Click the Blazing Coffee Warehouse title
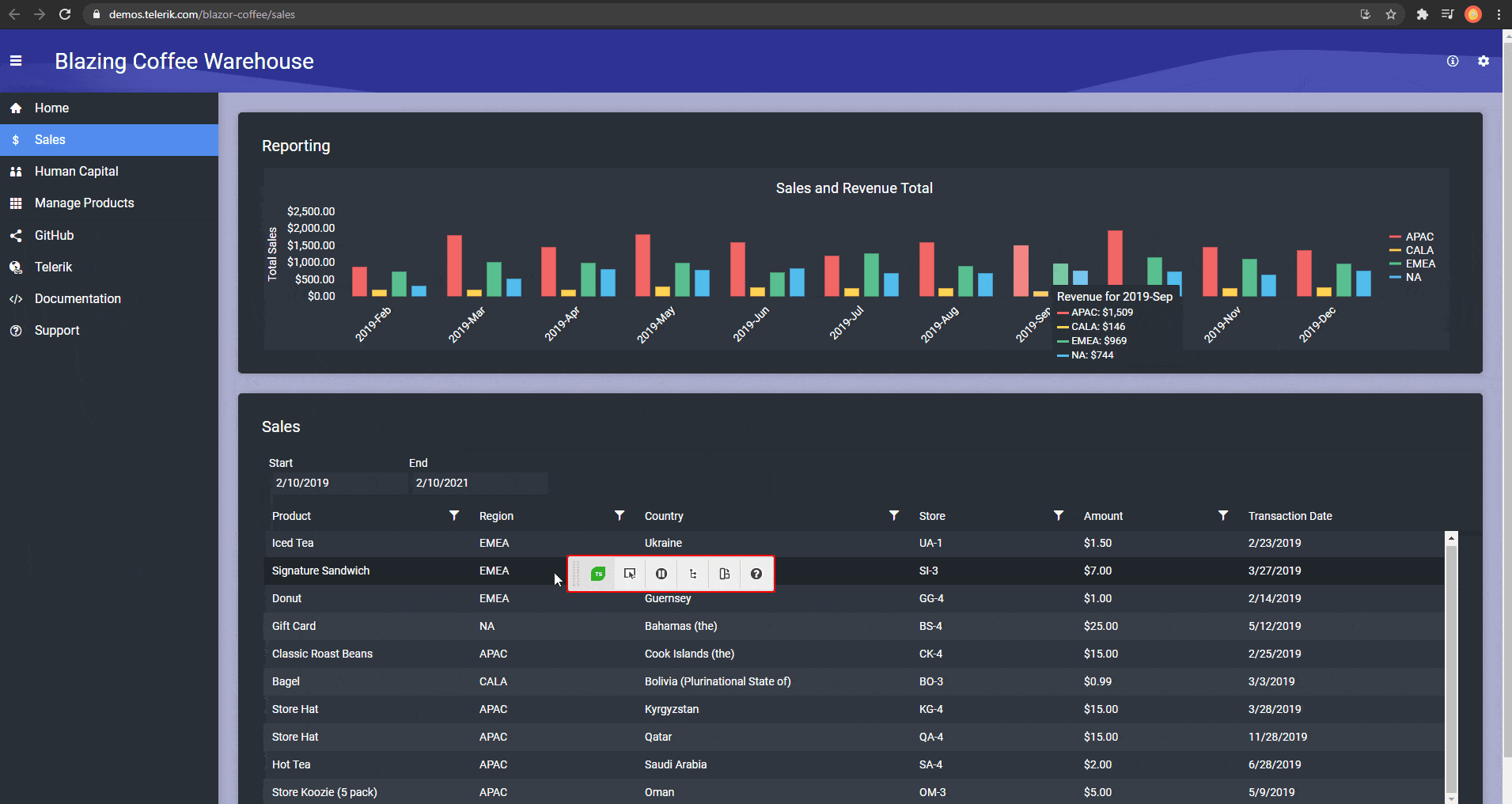The width and height of the screenshot is (1512, 804). (x=184, y=62)
